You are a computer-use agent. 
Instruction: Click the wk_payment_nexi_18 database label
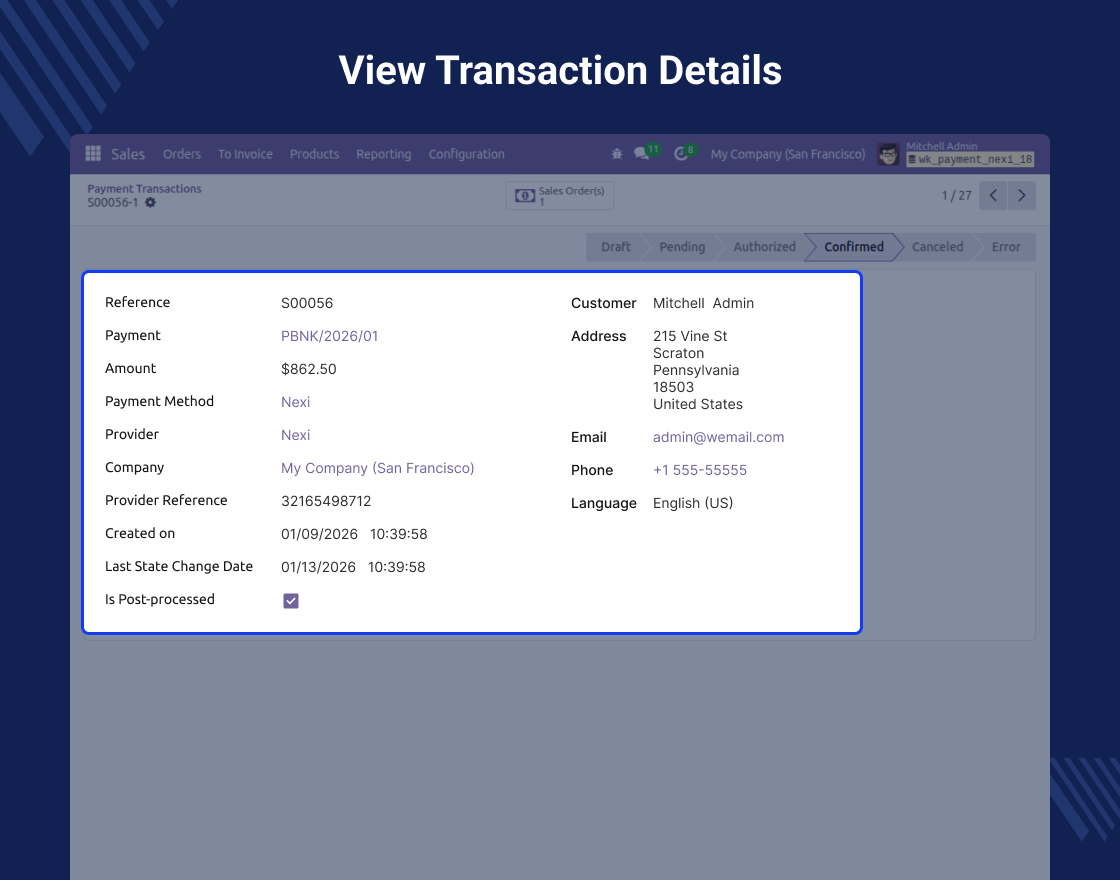pos(970,160)
